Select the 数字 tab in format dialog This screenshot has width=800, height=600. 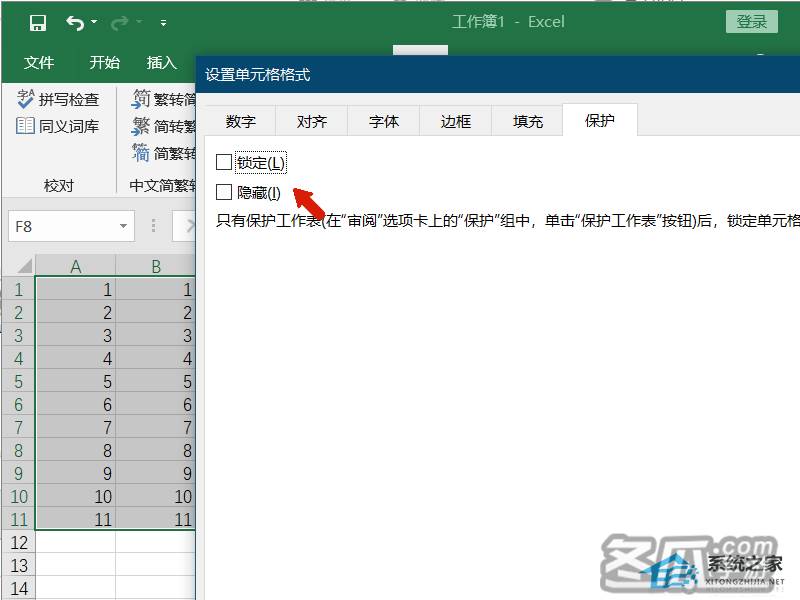tap(240, 121)
